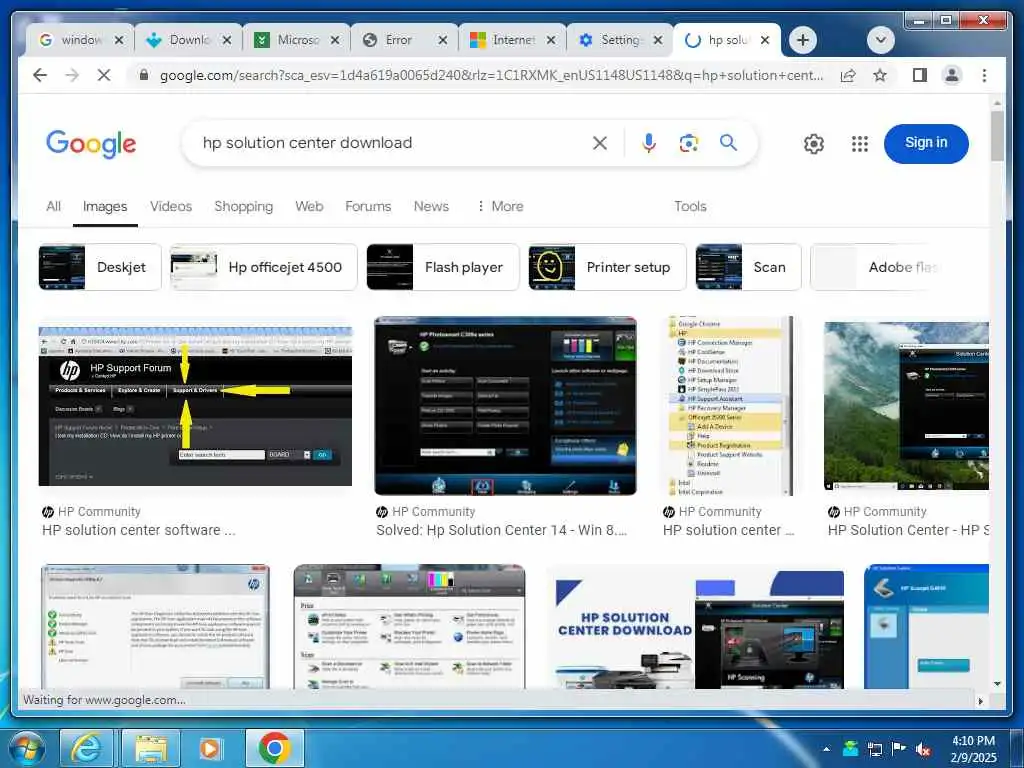
Task: Switch to the Web results tab
Action: (309, 206)
